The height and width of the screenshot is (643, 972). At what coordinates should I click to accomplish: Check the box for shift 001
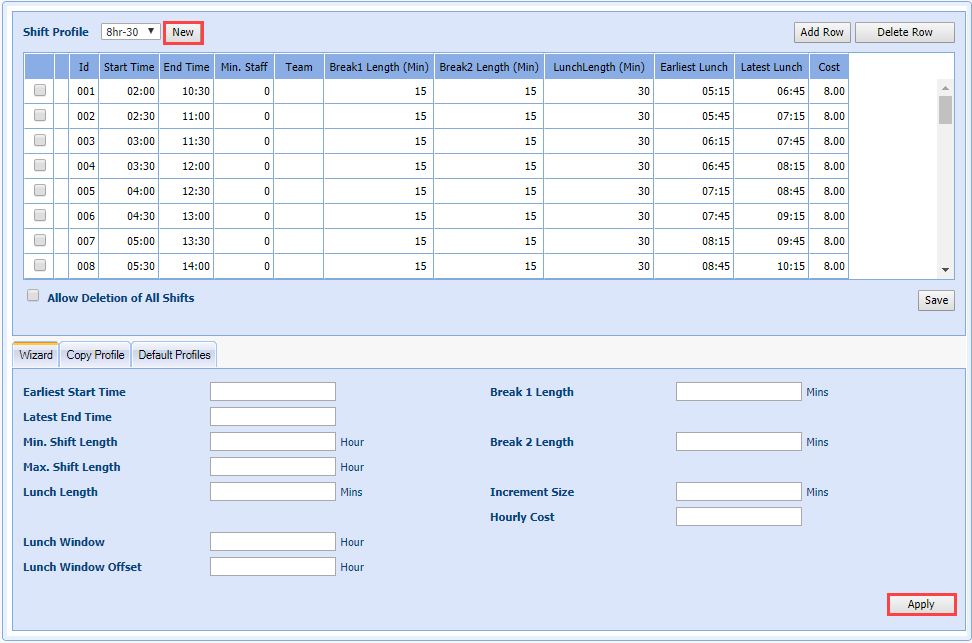(x=40, y=90)
